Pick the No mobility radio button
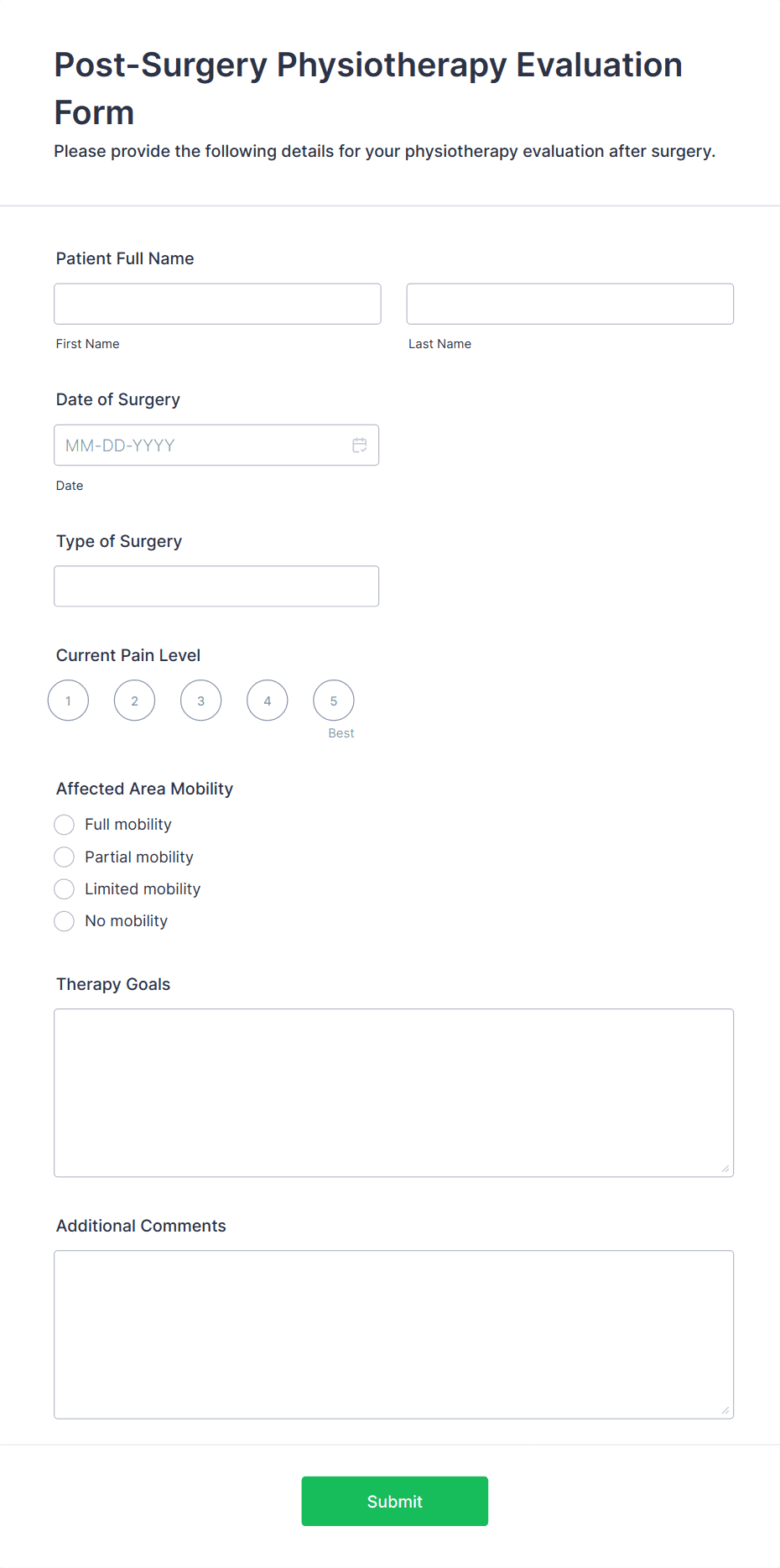 (x=65, y=921)
